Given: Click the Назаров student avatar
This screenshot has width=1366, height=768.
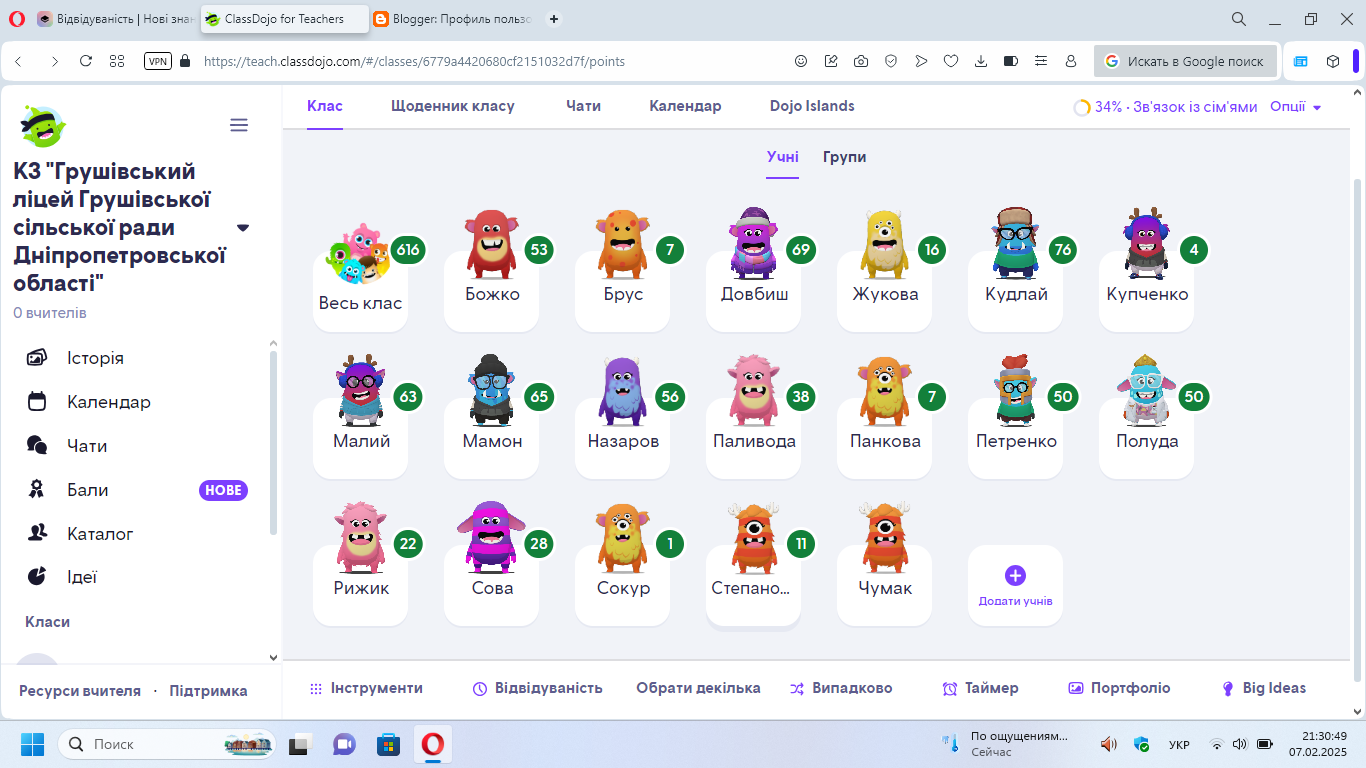Looking at the screenshot, I should [623, 392].
